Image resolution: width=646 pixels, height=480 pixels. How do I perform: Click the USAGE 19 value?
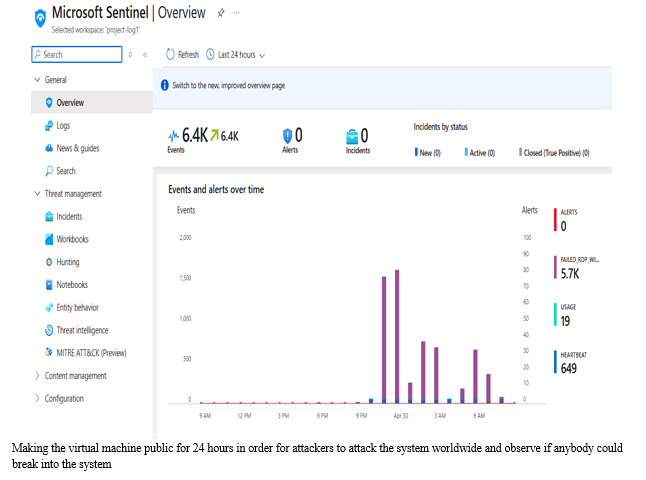click(x=565, y=321)
